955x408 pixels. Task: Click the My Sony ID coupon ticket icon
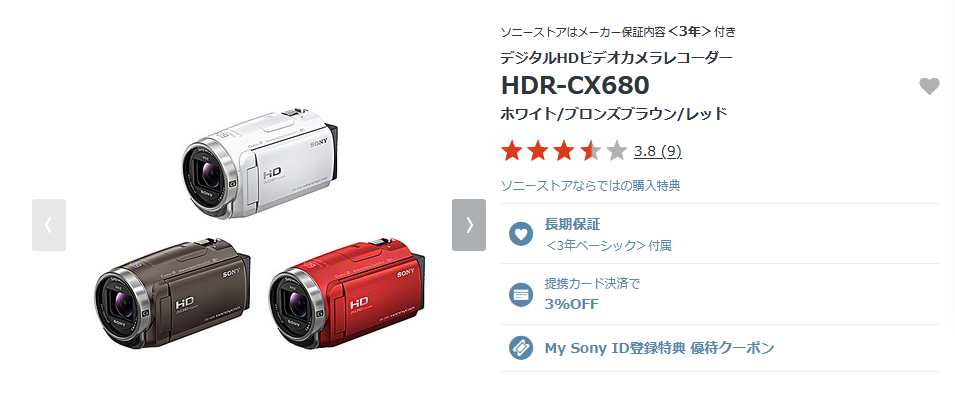tap(521, 348)
